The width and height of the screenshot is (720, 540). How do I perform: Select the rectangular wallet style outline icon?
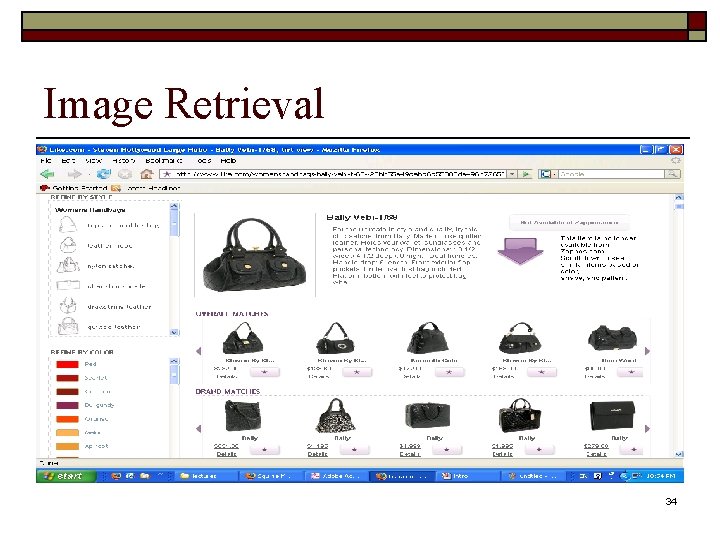68,285
